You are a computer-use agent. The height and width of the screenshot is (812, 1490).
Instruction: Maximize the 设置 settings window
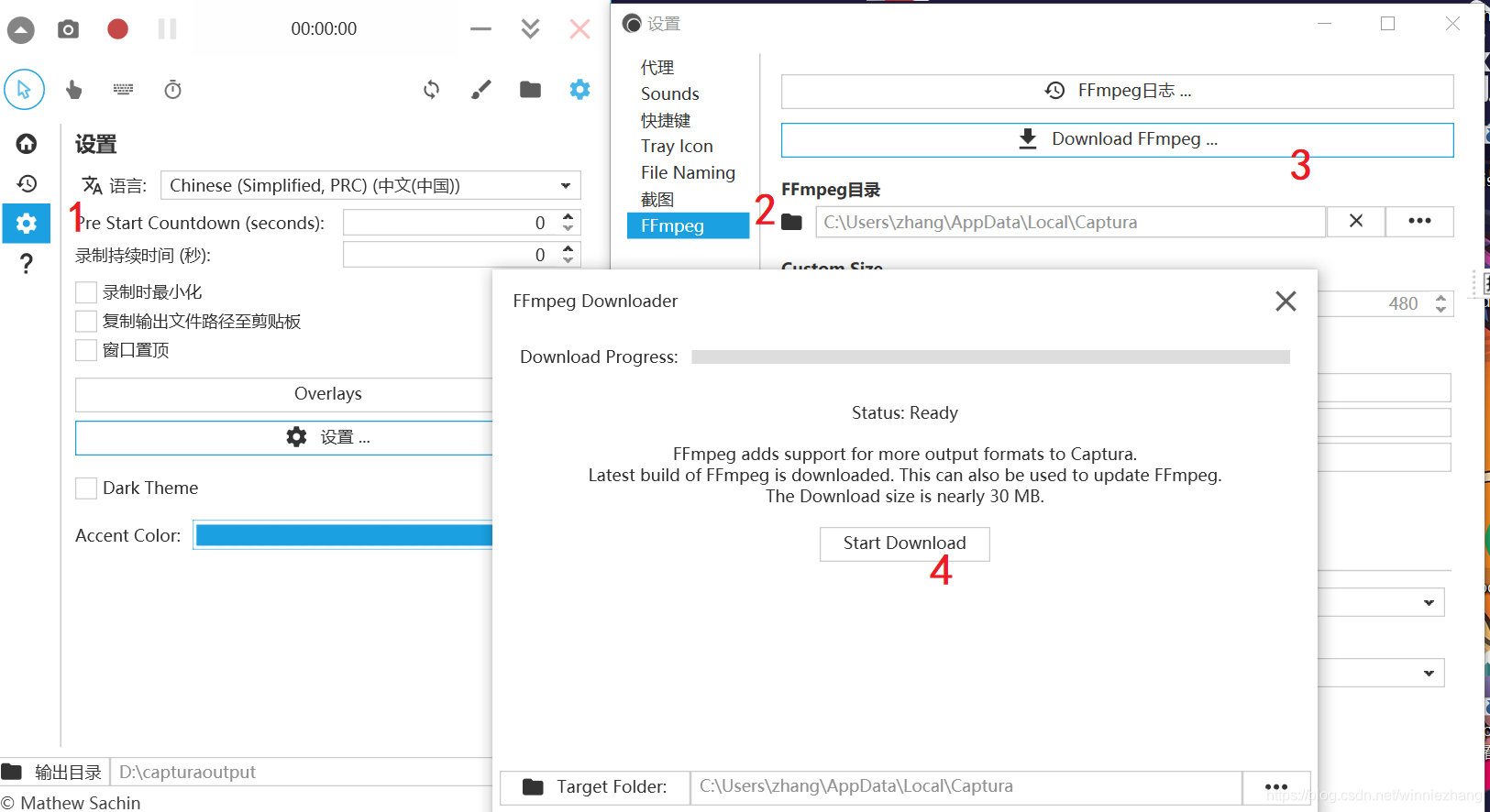[1387, 24]
